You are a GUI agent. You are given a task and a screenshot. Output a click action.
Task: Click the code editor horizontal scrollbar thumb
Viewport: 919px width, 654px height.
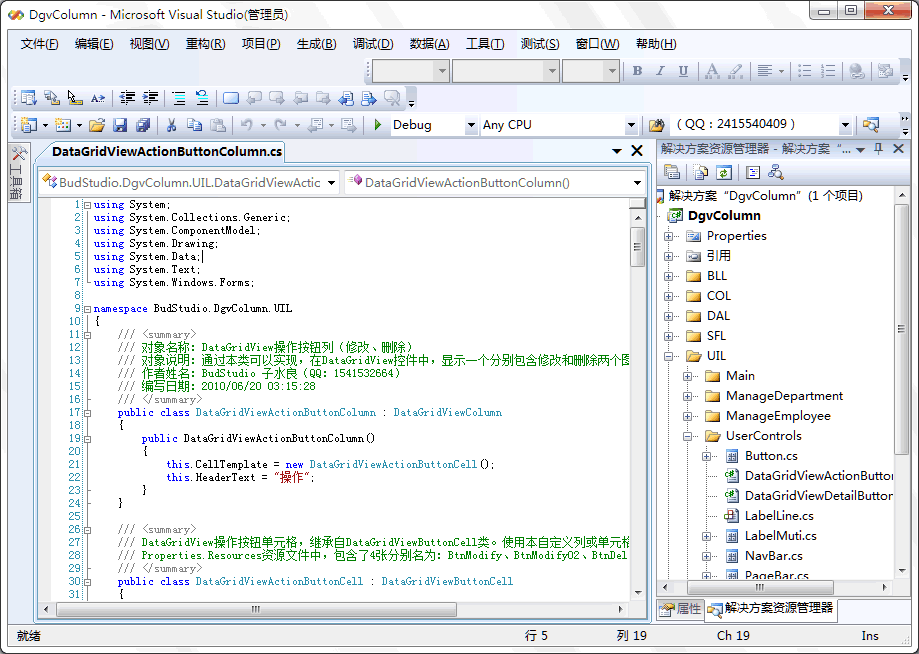pos(256,609)
